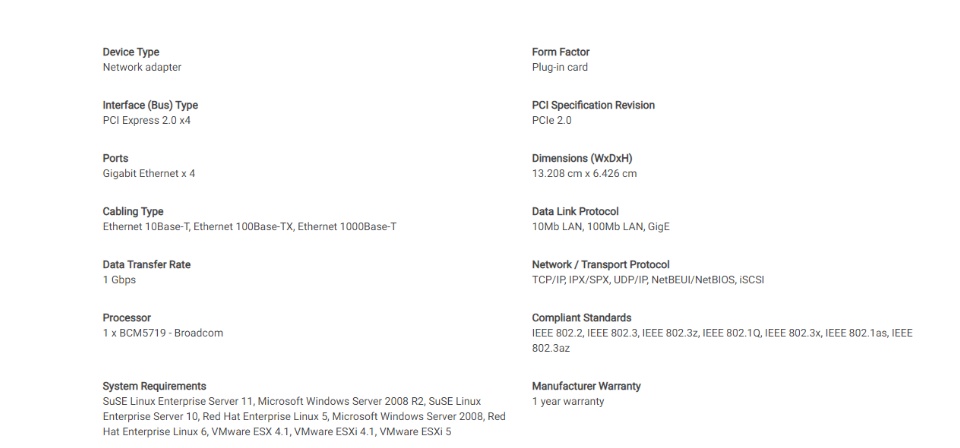
Task: Click the Data Transfer Rate heading
Action: (x=146, y=265)
